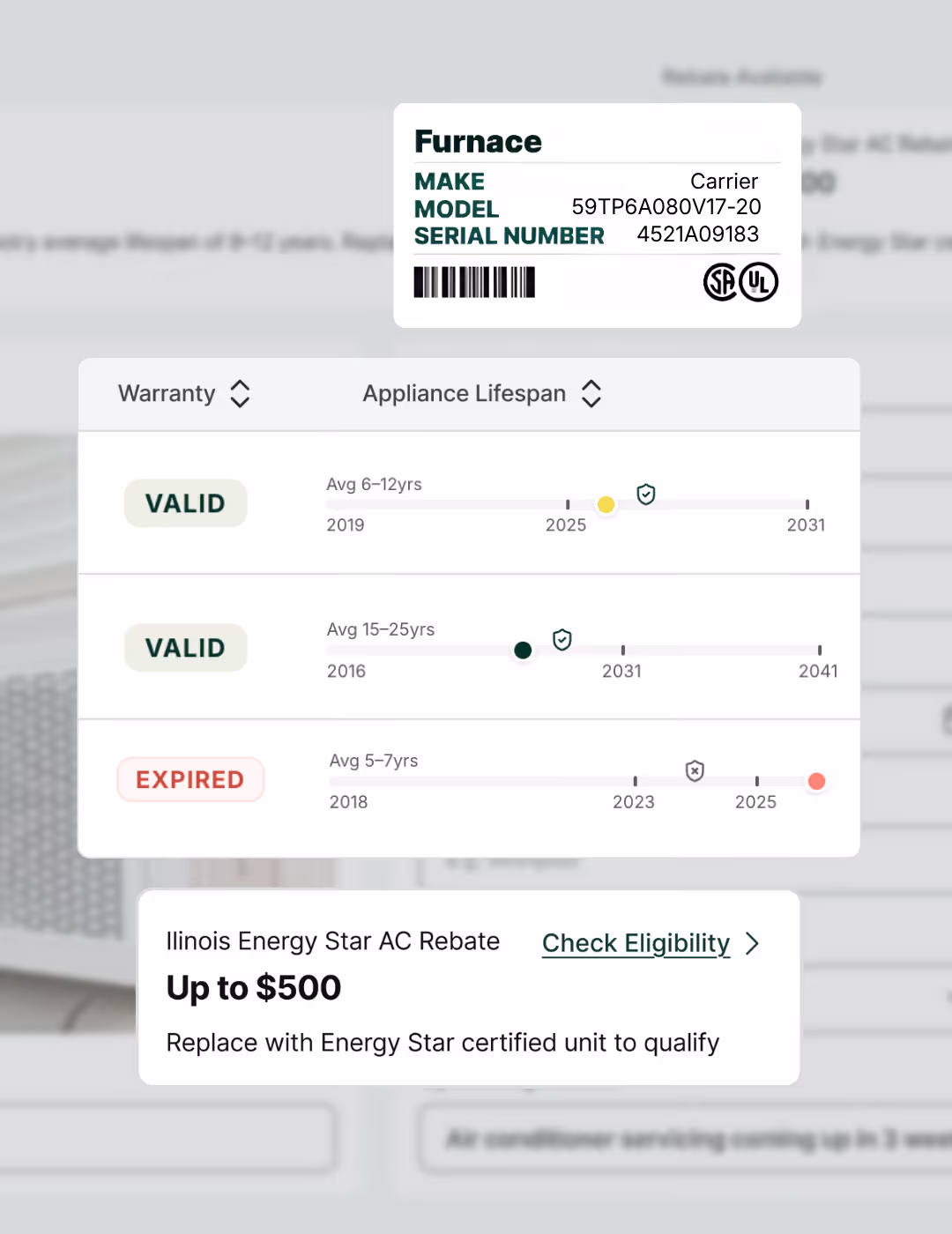Screen dimensions: 952x1234
Task: Click the Furnace card title
Action: coord(478,142)
